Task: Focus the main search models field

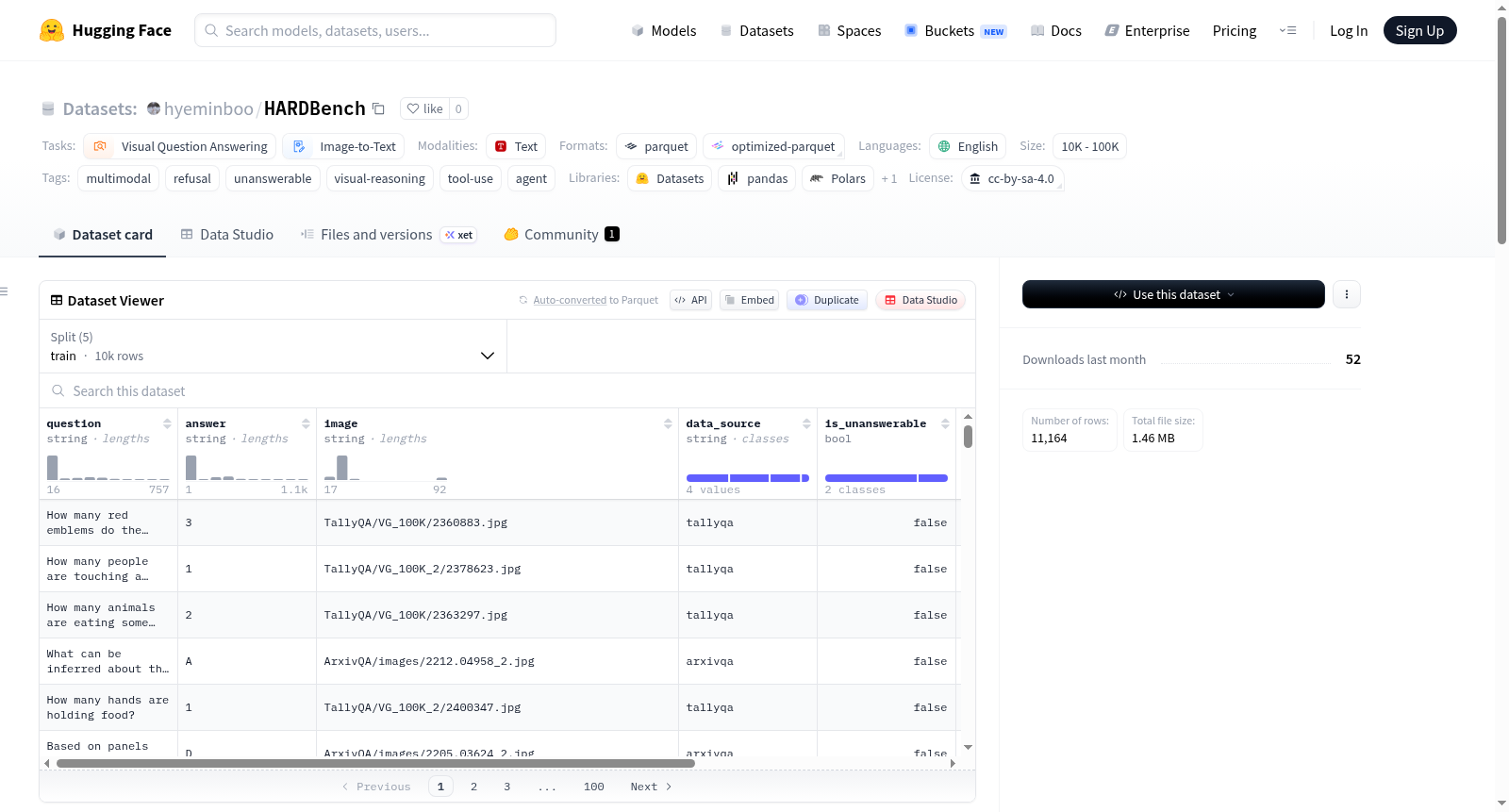Action: coord(375,30)
